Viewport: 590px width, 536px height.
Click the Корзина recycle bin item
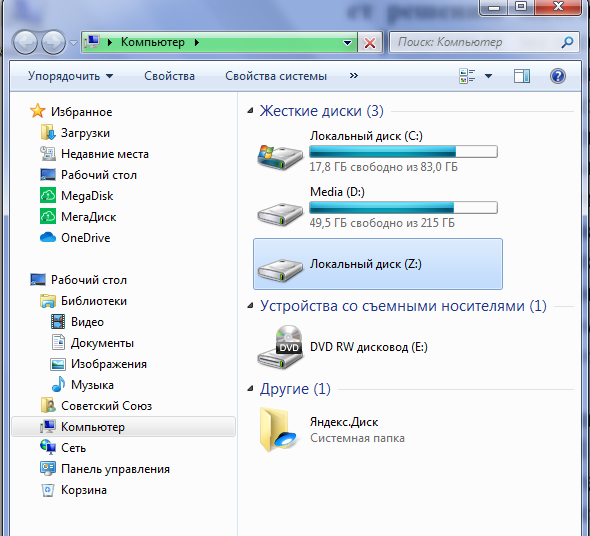[74, 490]
